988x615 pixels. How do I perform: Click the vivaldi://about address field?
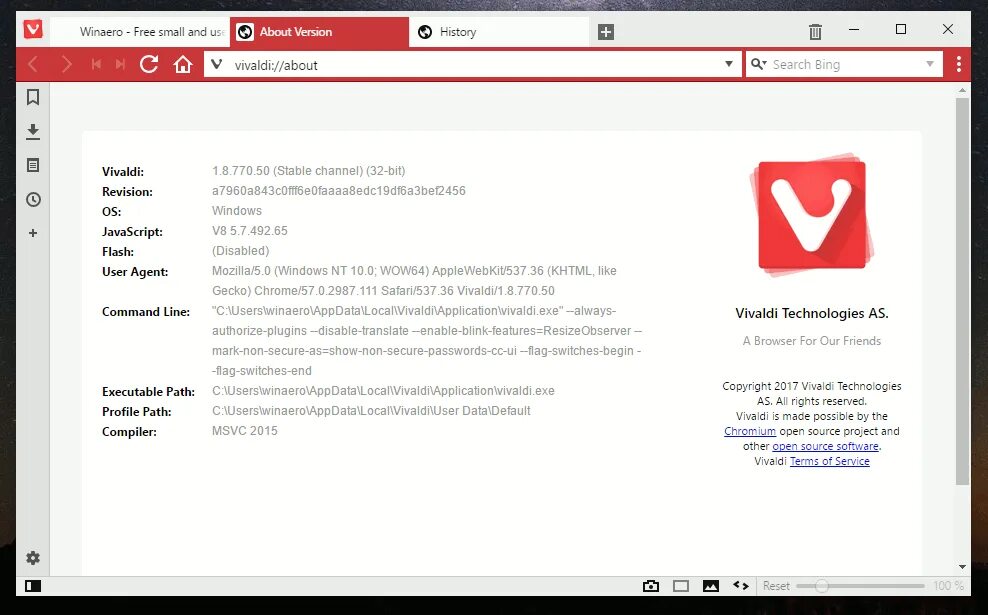pos(474,64)
